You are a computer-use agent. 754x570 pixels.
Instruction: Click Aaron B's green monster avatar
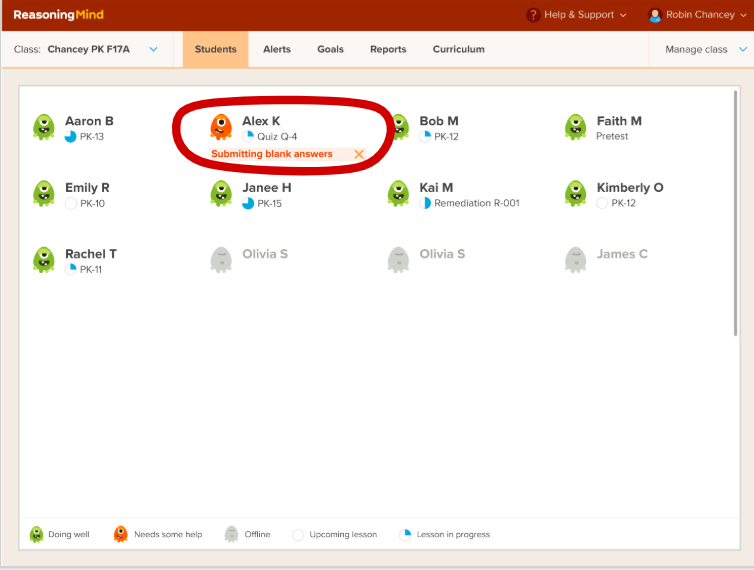(43, 127)
